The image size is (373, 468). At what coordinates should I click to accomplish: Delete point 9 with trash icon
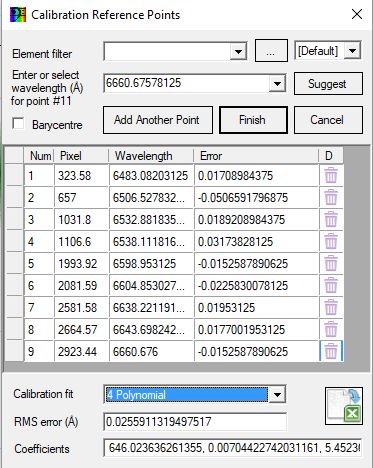(x=331, y=351)
